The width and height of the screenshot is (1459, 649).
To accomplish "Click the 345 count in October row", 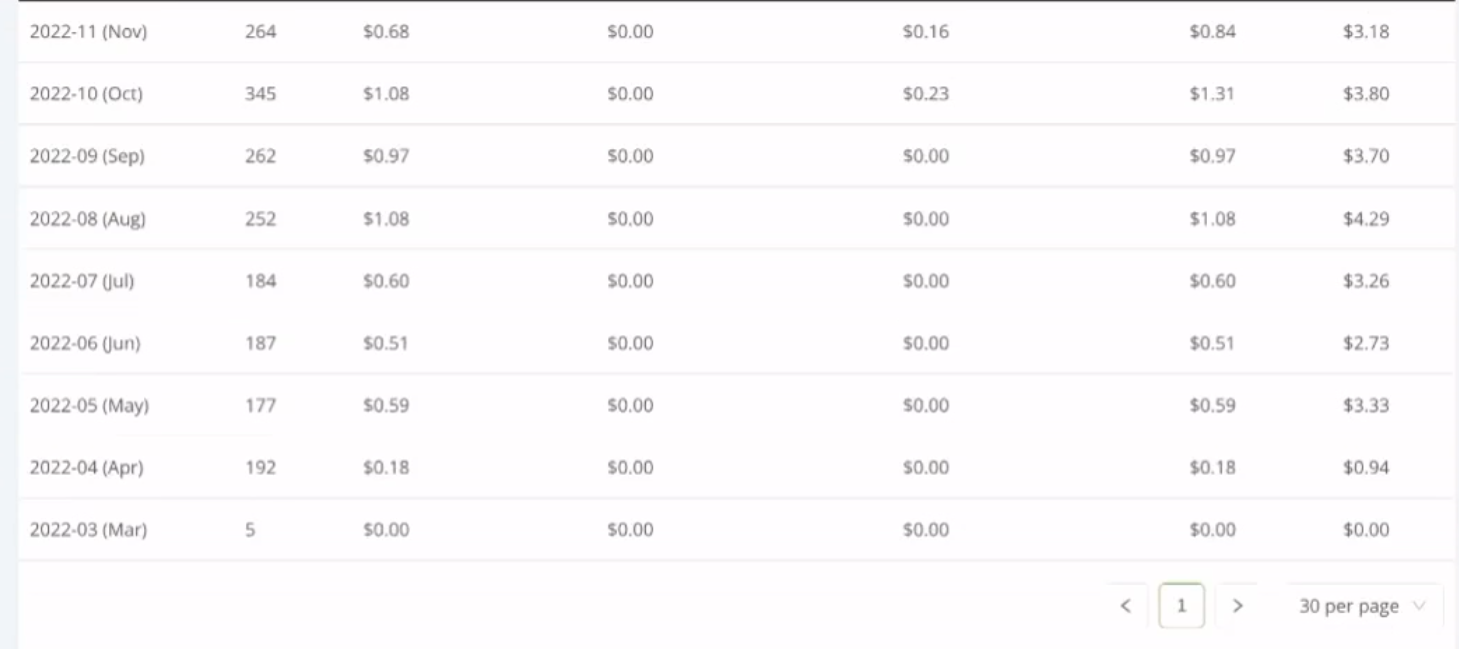I will pos(260,94).
